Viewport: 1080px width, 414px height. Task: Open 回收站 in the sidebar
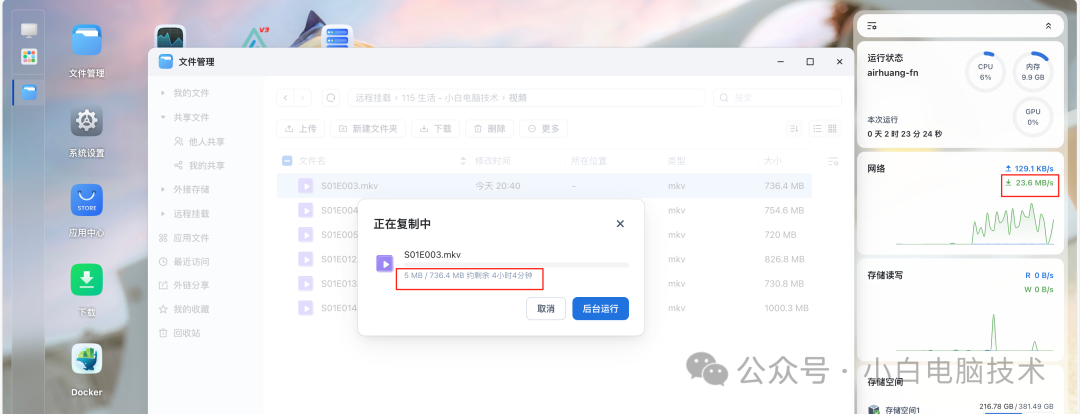(x=180, y=333)
